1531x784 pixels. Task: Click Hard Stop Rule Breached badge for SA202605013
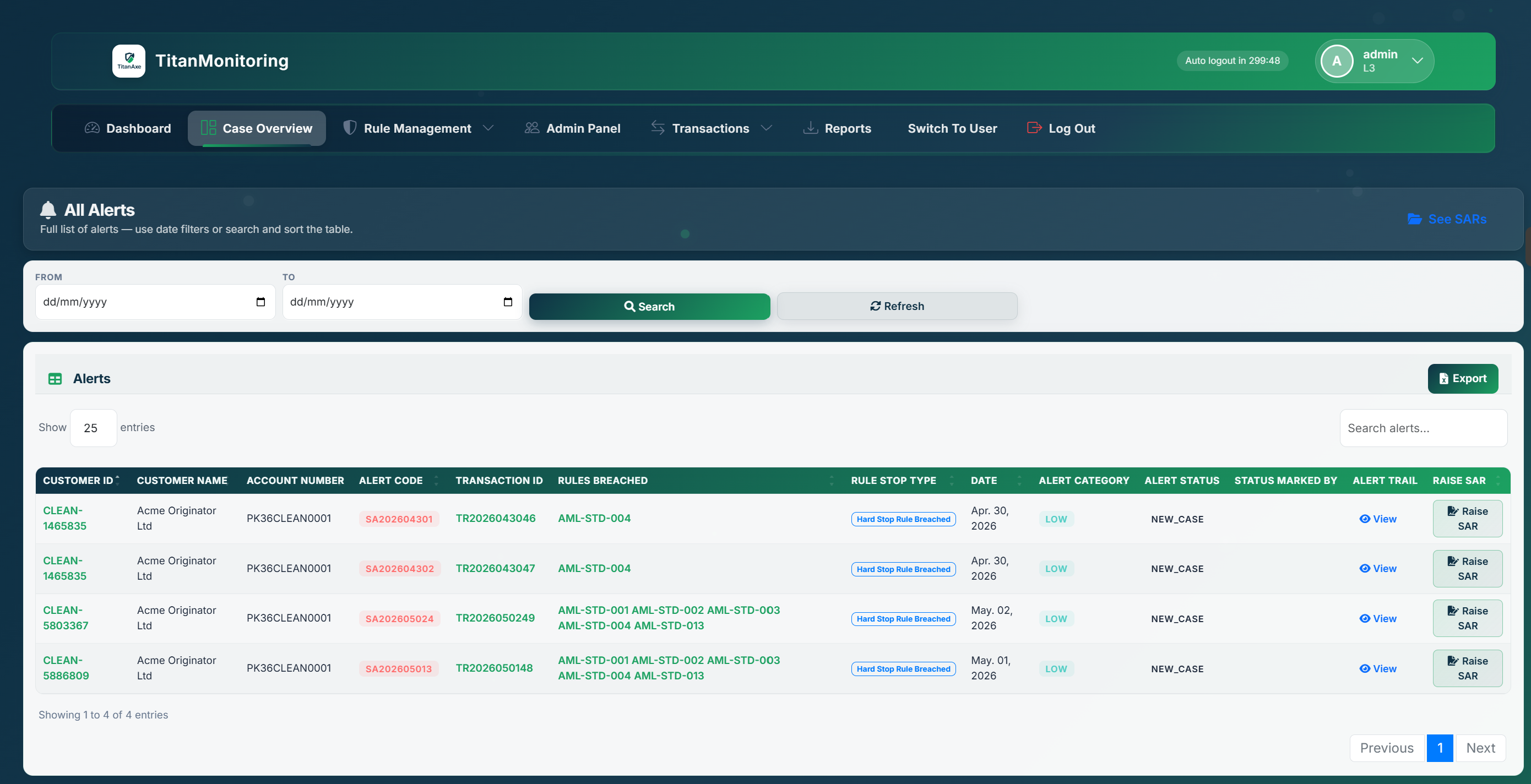pyautogui.click(x=903, y=669)
